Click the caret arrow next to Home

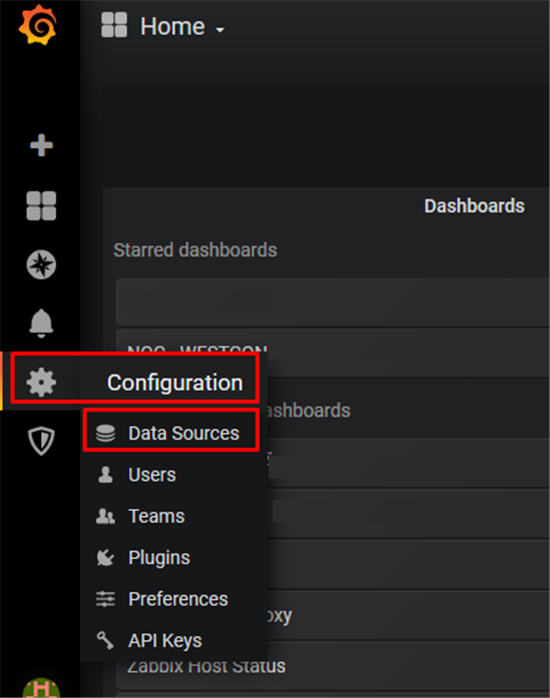coord(220,30)
